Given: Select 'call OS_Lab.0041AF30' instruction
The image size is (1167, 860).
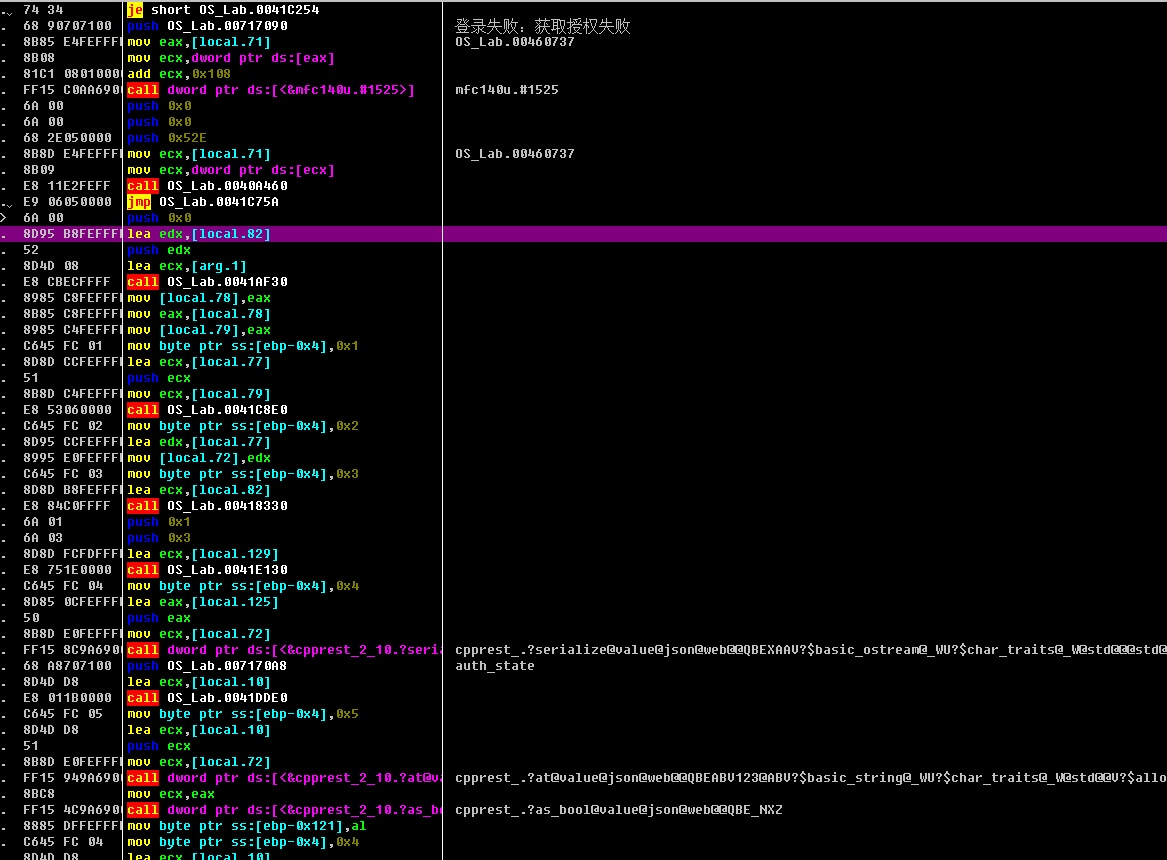Looking at the screenshot, I should coord(208,282).
